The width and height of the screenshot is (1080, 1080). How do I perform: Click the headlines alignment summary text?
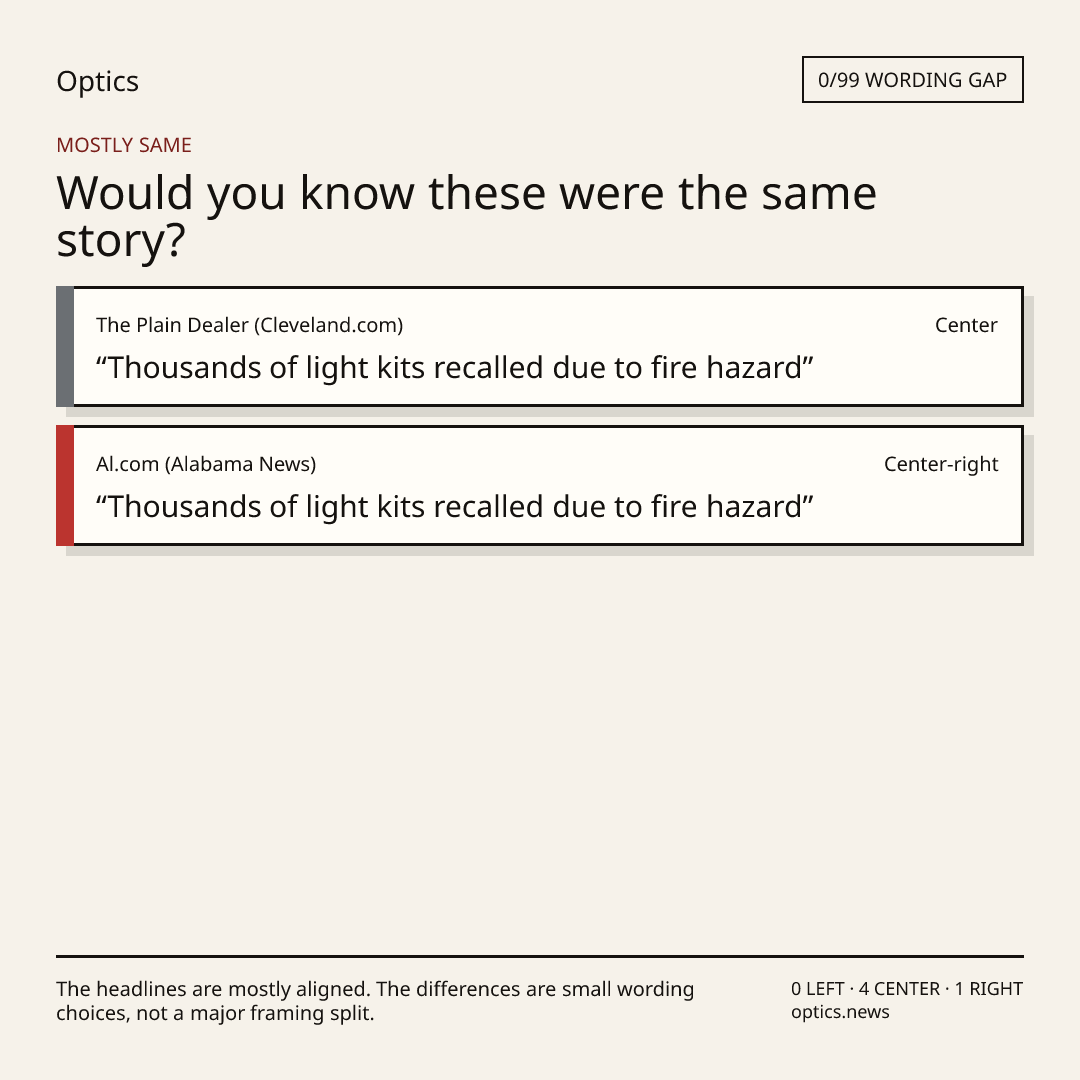point(375,1001)
